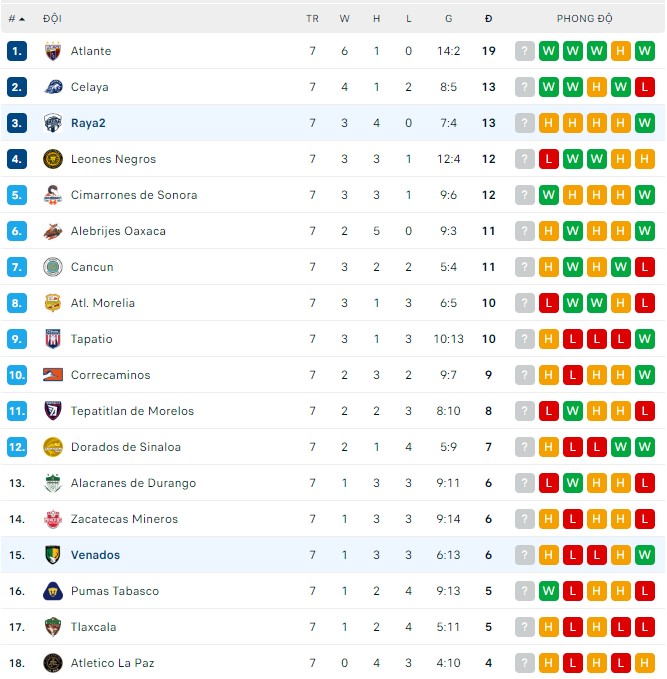667x679 pixels.
Task: Click the Alebrijes Oaxaca team logo
Action: (x=53, y=231)
